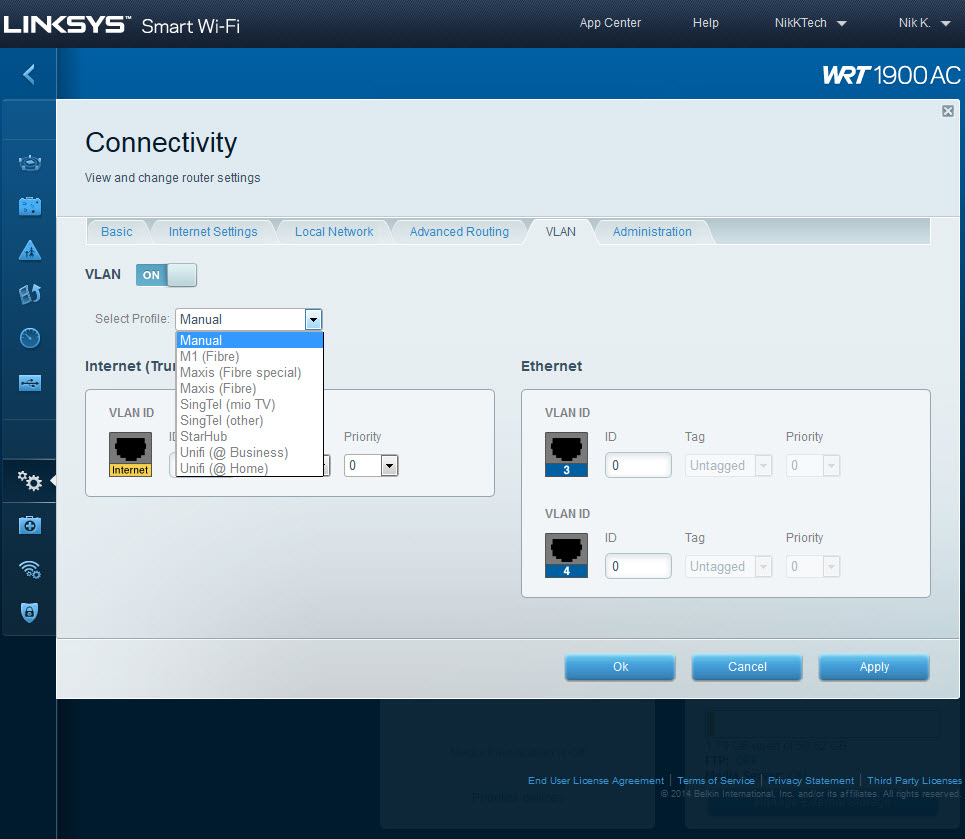
Task: Open the Parental Controls warning-triangle icon
Action: point(30,251)
